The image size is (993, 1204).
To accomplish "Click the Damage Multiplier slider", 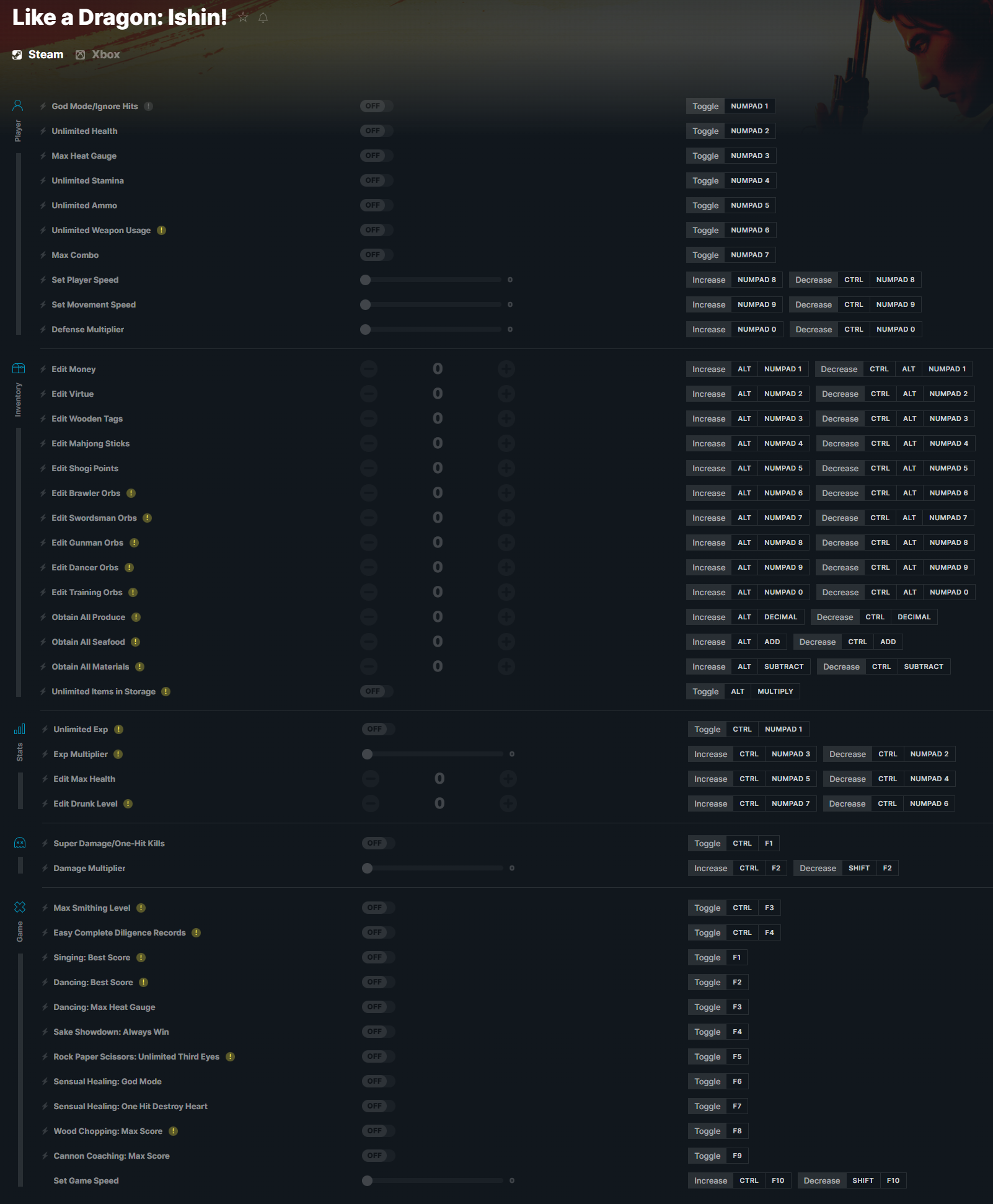I will click(x=433, y=868).
